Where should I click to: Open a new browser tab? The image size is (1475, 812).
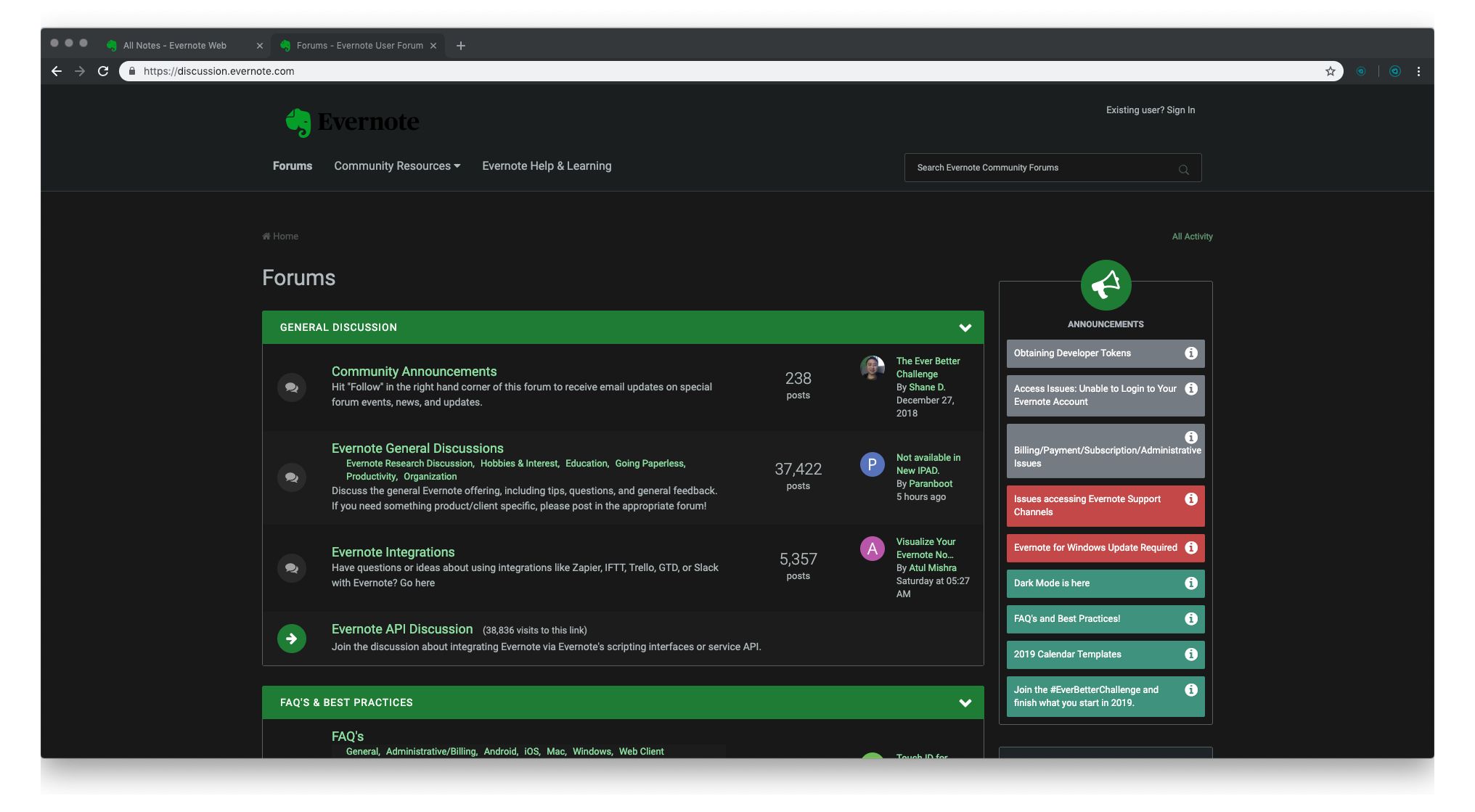460,46
